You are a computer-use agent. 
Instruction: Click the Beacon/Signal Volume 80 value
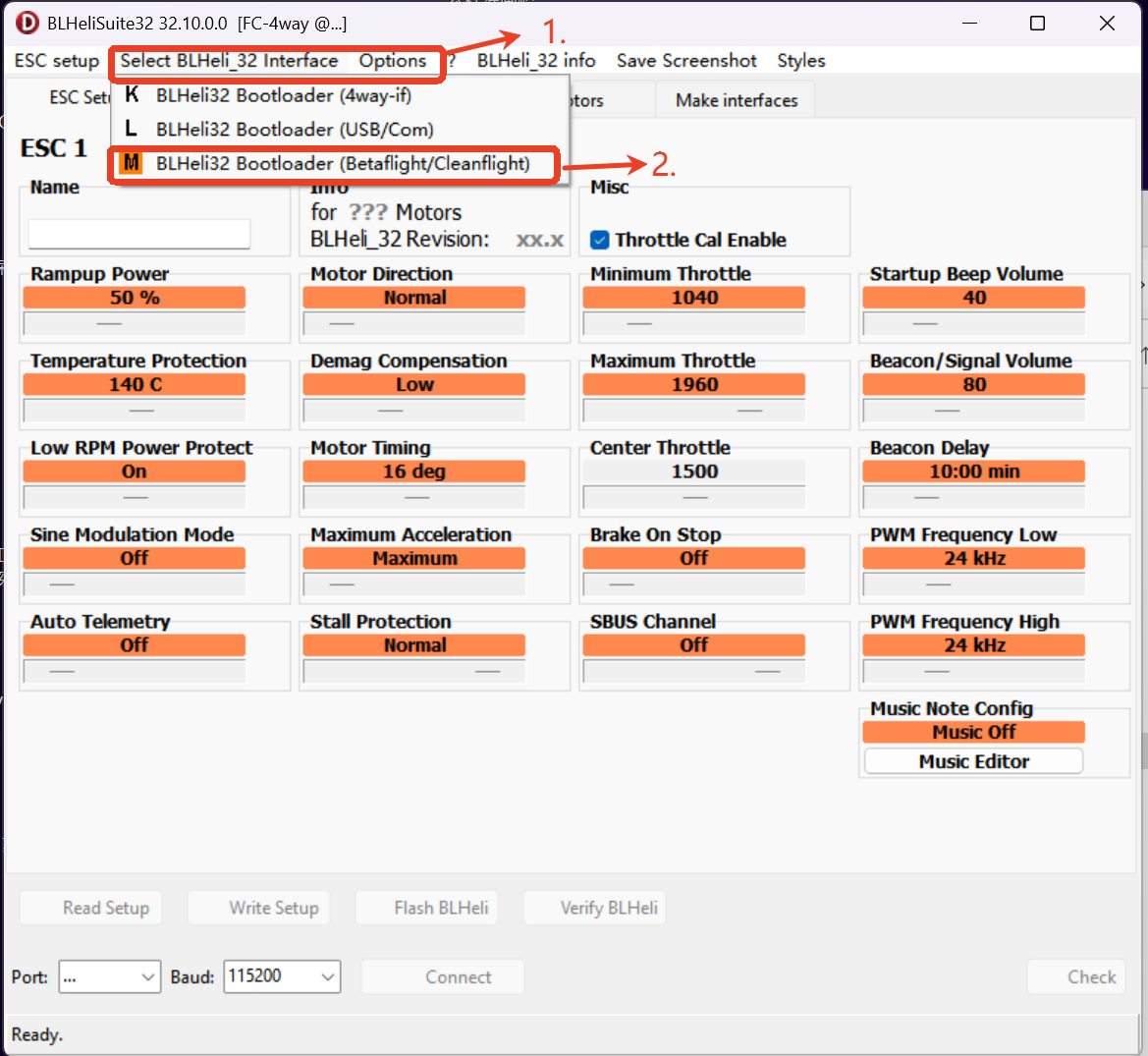[974, 384]
